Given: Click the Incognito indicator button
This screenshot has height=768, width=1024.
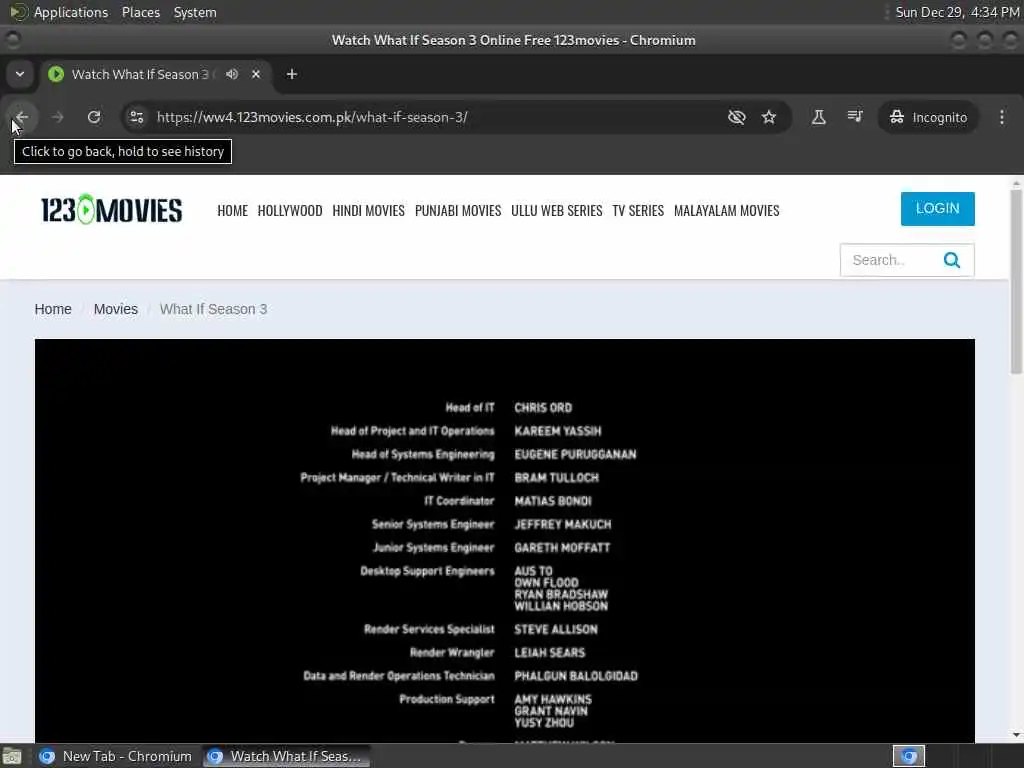Looking at the screenshot, I should [928, 118].
